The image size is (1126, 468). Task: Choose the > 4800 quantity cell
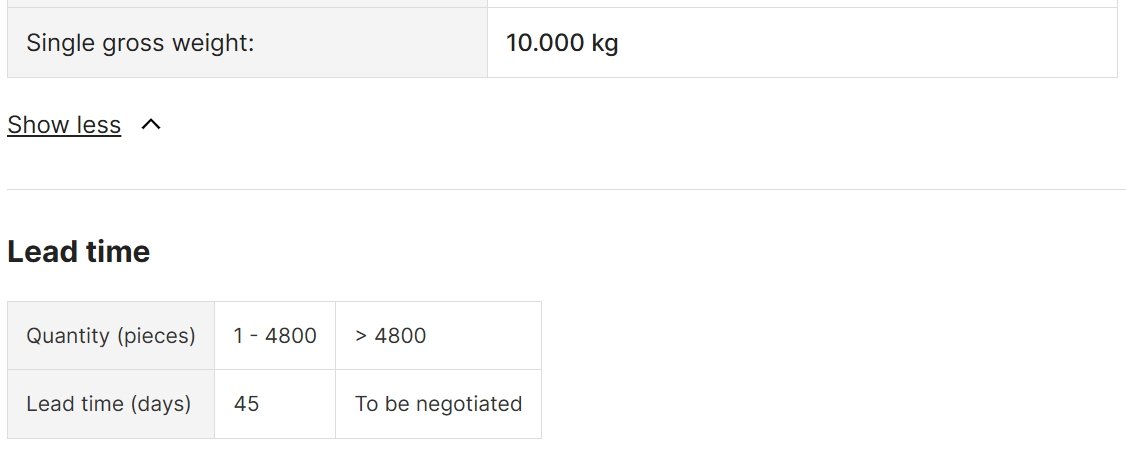click(438, 335)
